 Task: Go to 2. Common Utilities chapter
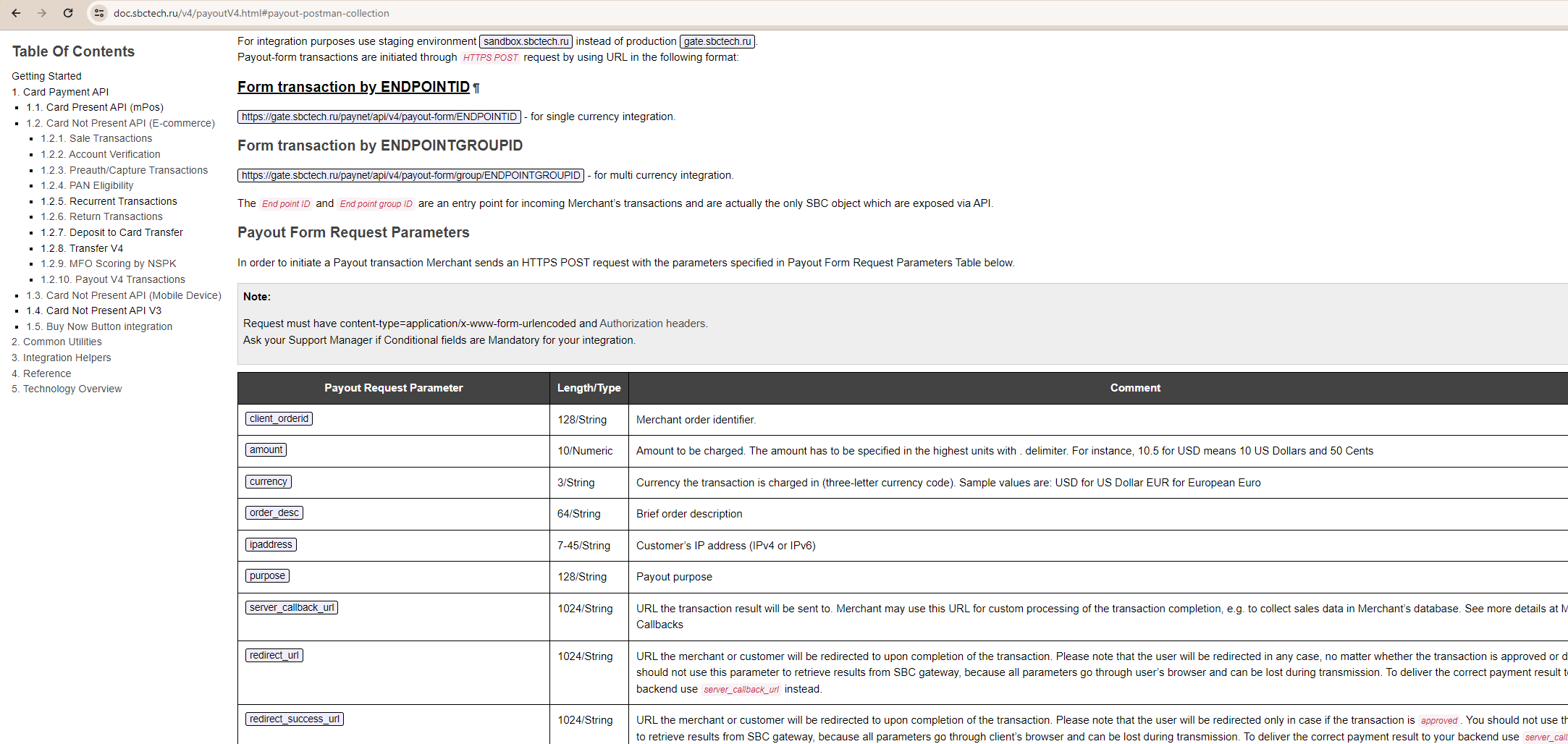point(56,342)
